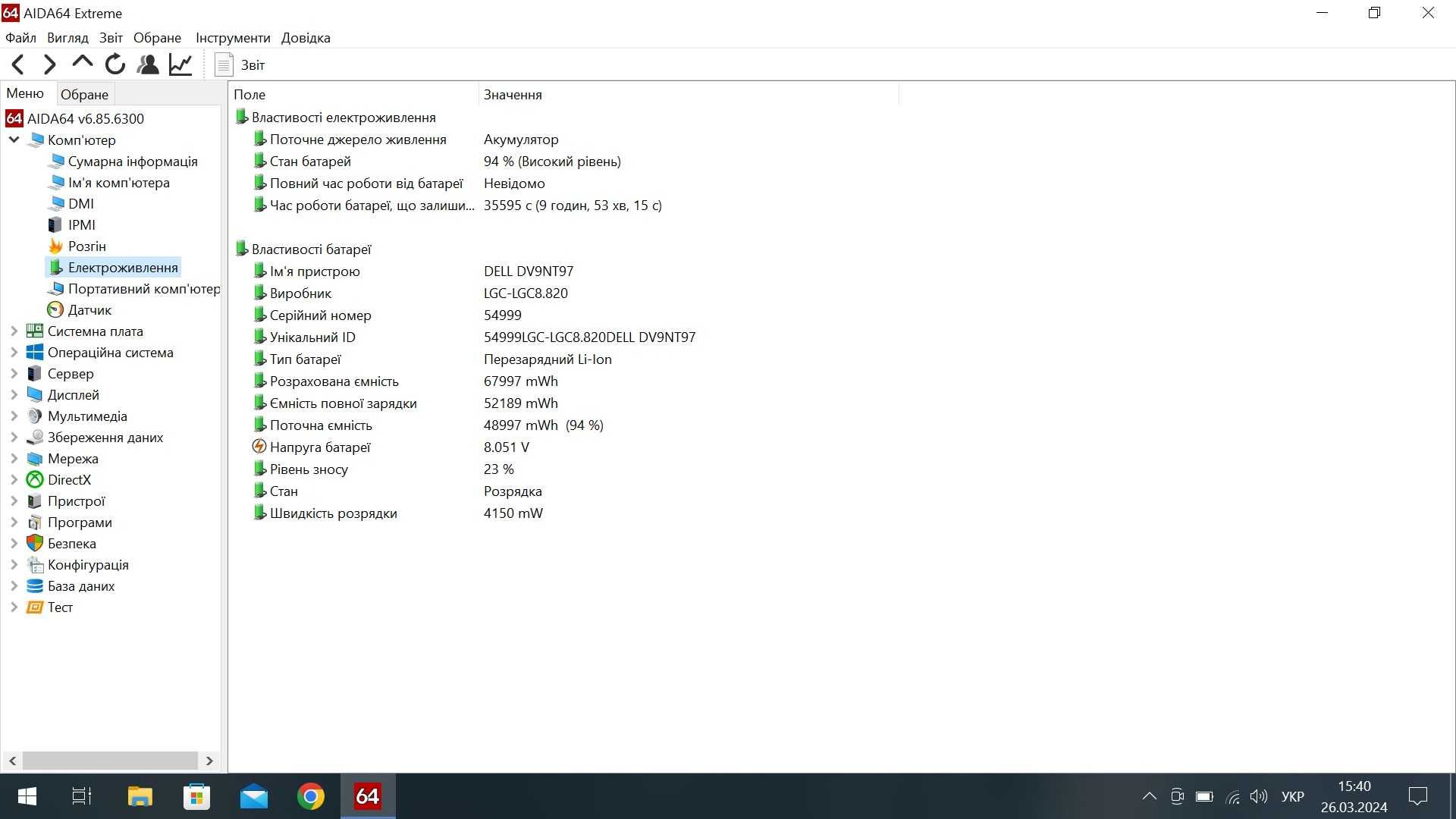The image size is (1456, 819).
Task: Switch to the Меню tab
Action: click(x=25, y=93)
